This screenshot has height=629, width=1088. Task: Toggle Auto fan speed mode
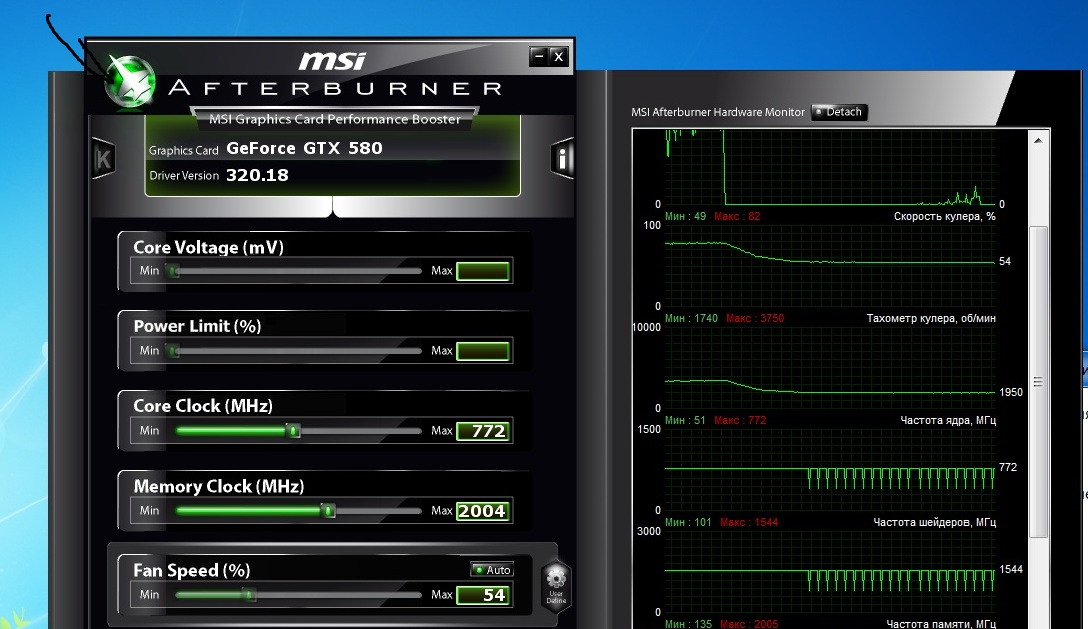point(492,570)
